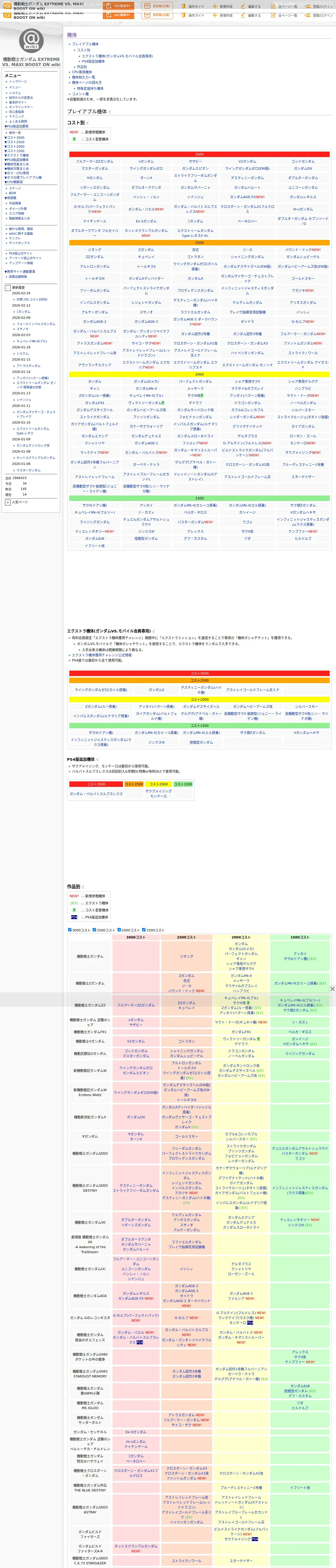Open ステージ in the sidebar menu
This screenshot has height=1568, width=336.
[x=15, y=189]
